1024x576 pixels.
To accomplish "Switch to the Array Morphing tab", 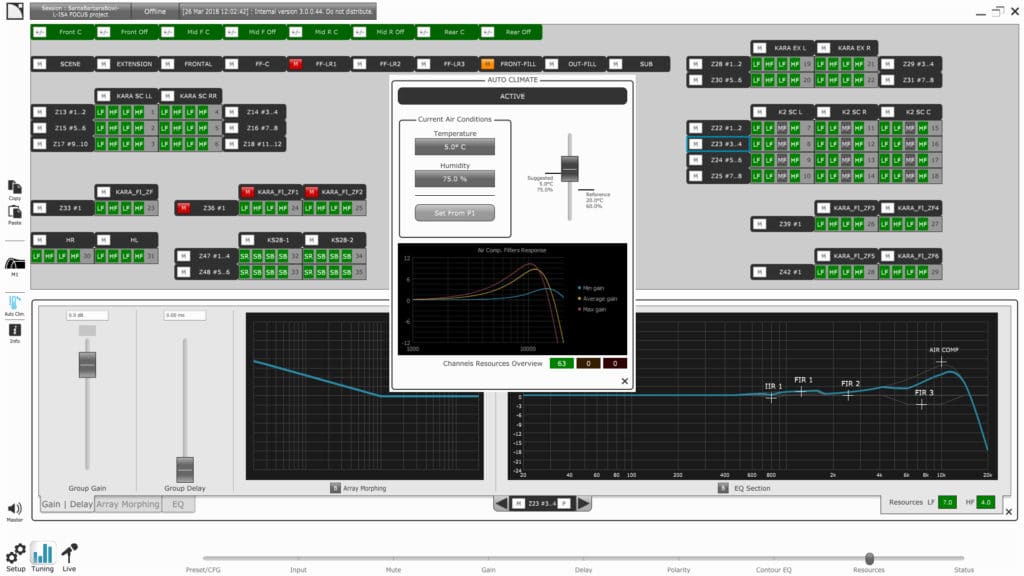I will [x=128, y=505].
